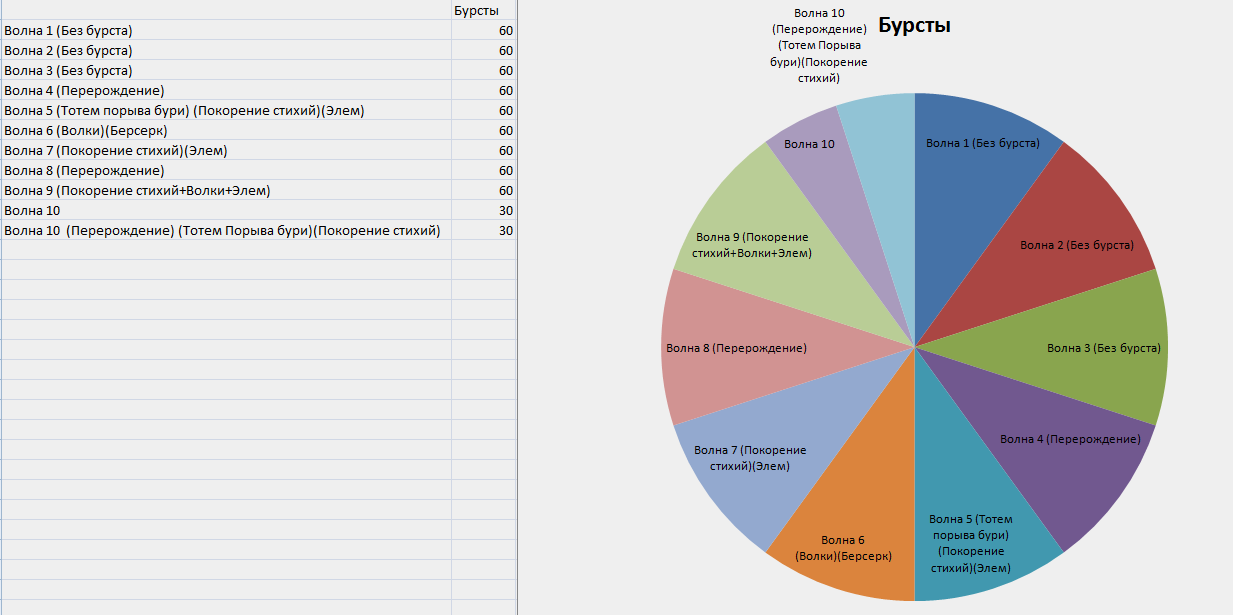Viewport: 1233px width, 615px height.
Task: Select the chart title Бурсты
Action: click(x=914, y=26)
